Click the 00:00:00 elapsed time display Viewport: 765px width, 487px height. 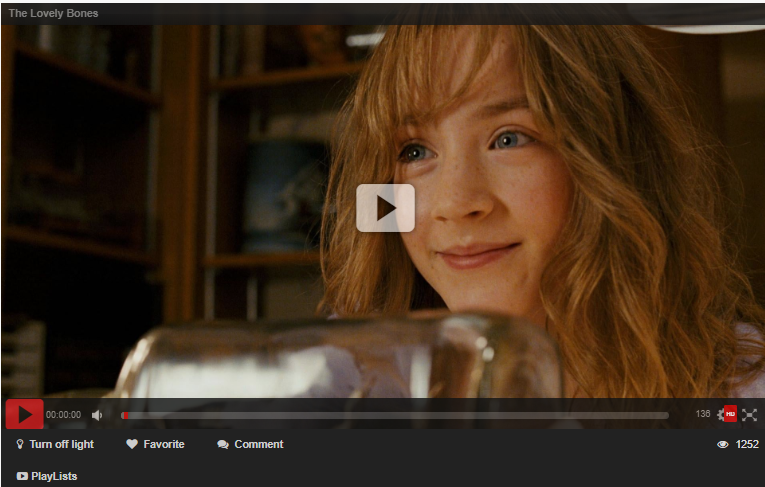63,415
